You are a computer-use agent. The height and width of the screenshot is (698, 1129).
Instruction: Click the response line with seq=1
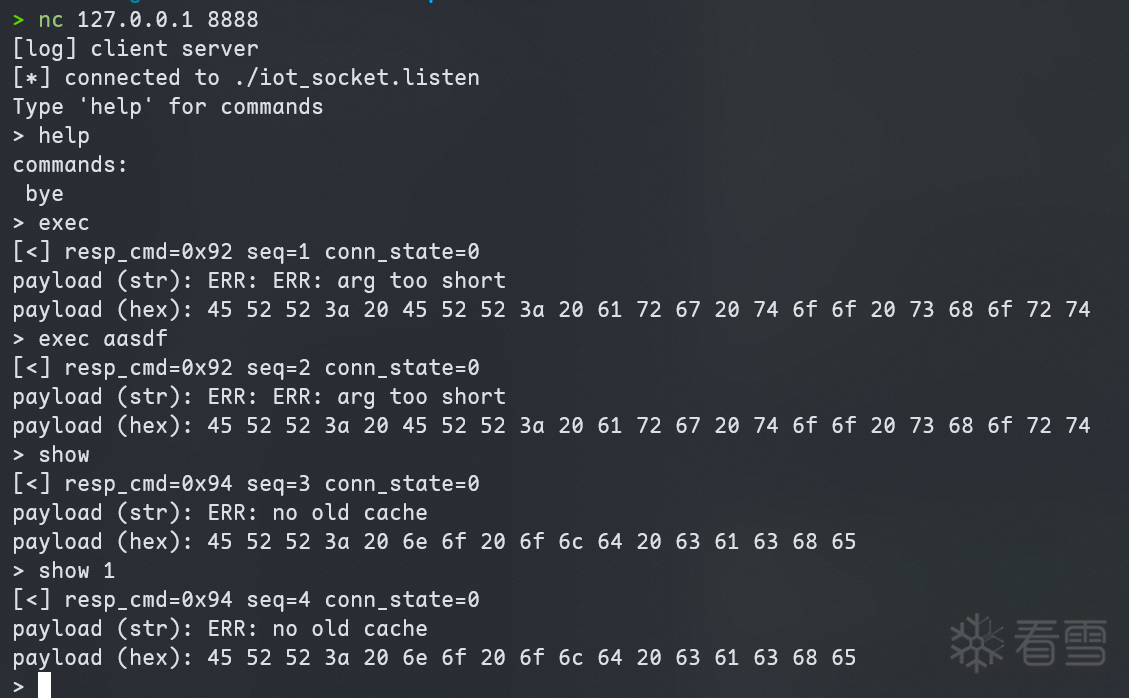tap(246, 251)
